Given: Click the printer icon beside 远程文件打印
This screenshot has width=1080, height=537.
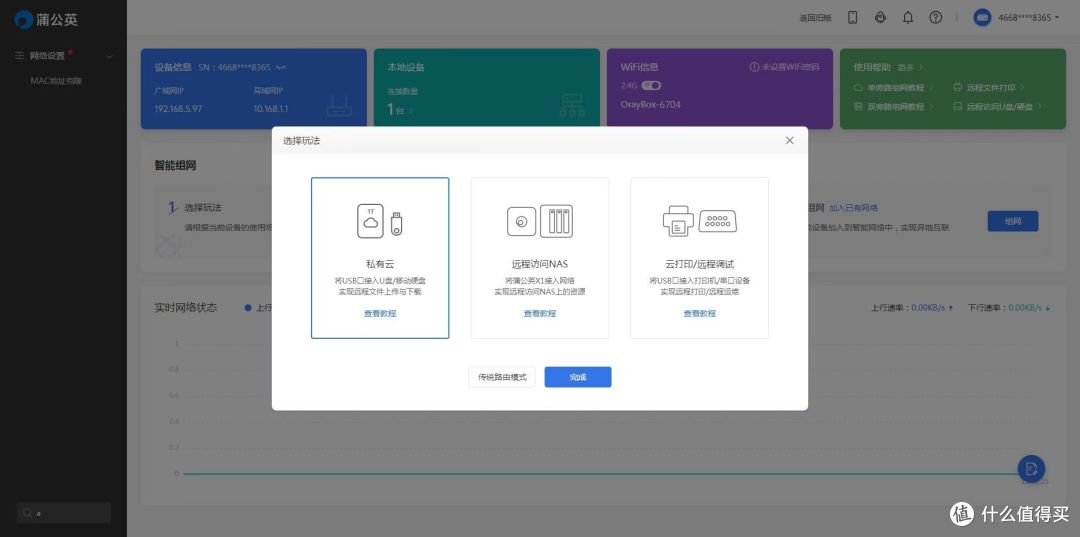Looking at the screenshot, I should [x=957, y=87].
